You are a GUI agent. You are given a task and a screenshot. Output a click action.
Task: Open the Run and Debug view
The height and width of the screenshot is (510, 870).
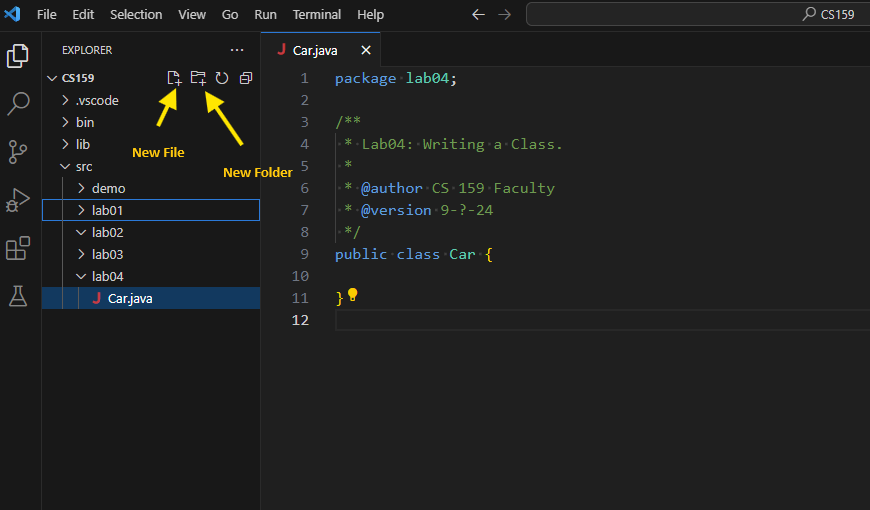[18, 200]
